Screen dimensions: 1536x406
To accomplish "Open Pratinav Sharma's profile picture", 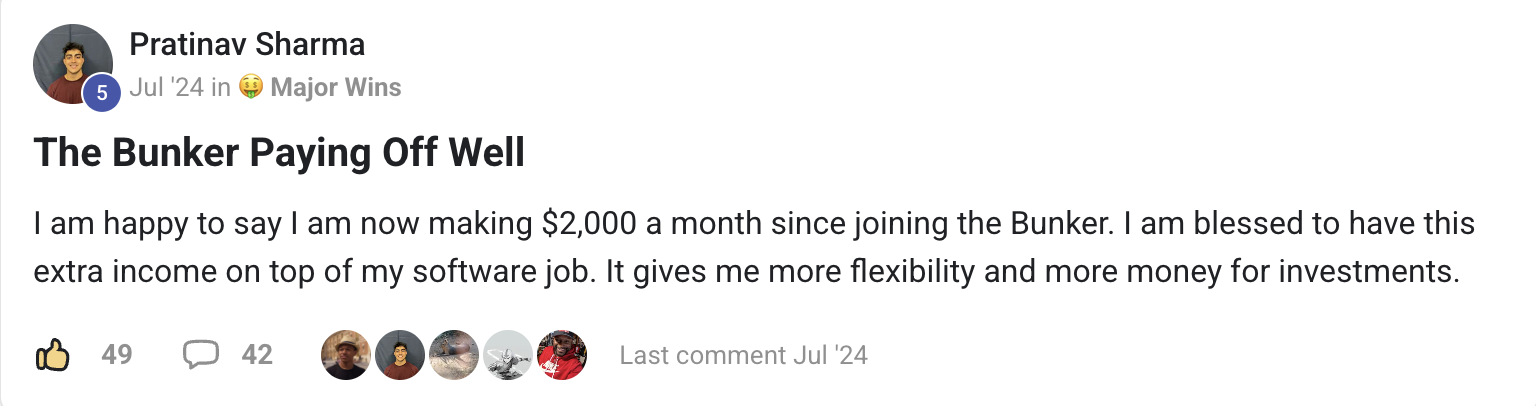I will pyautogui.click(x=72, y=64).
